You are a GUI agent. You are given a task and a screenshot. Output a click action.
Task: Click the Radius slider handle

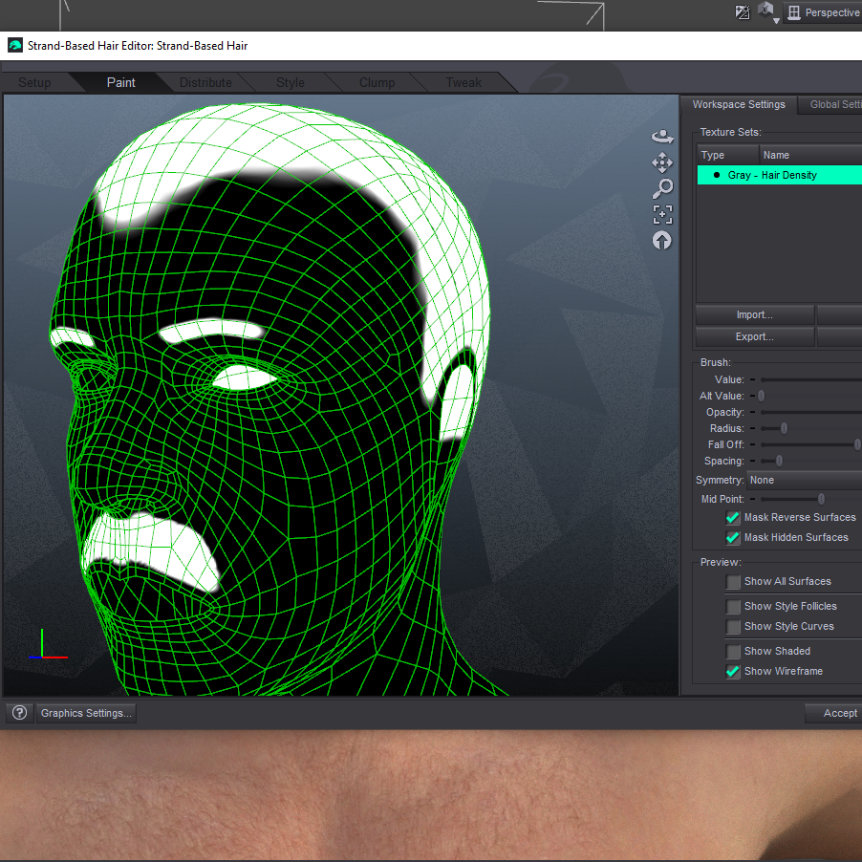tap(784, 428)
